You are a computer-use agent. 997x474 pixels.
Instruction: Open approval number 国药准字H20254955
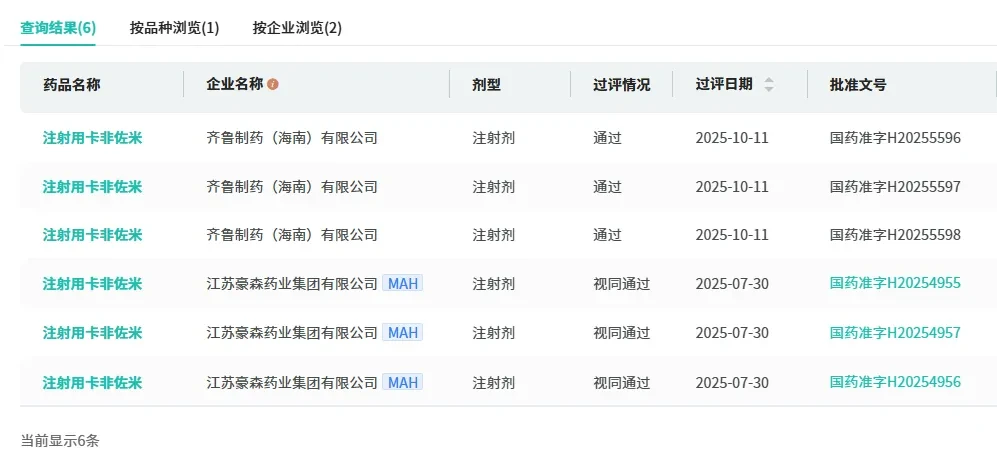(895, 283)
